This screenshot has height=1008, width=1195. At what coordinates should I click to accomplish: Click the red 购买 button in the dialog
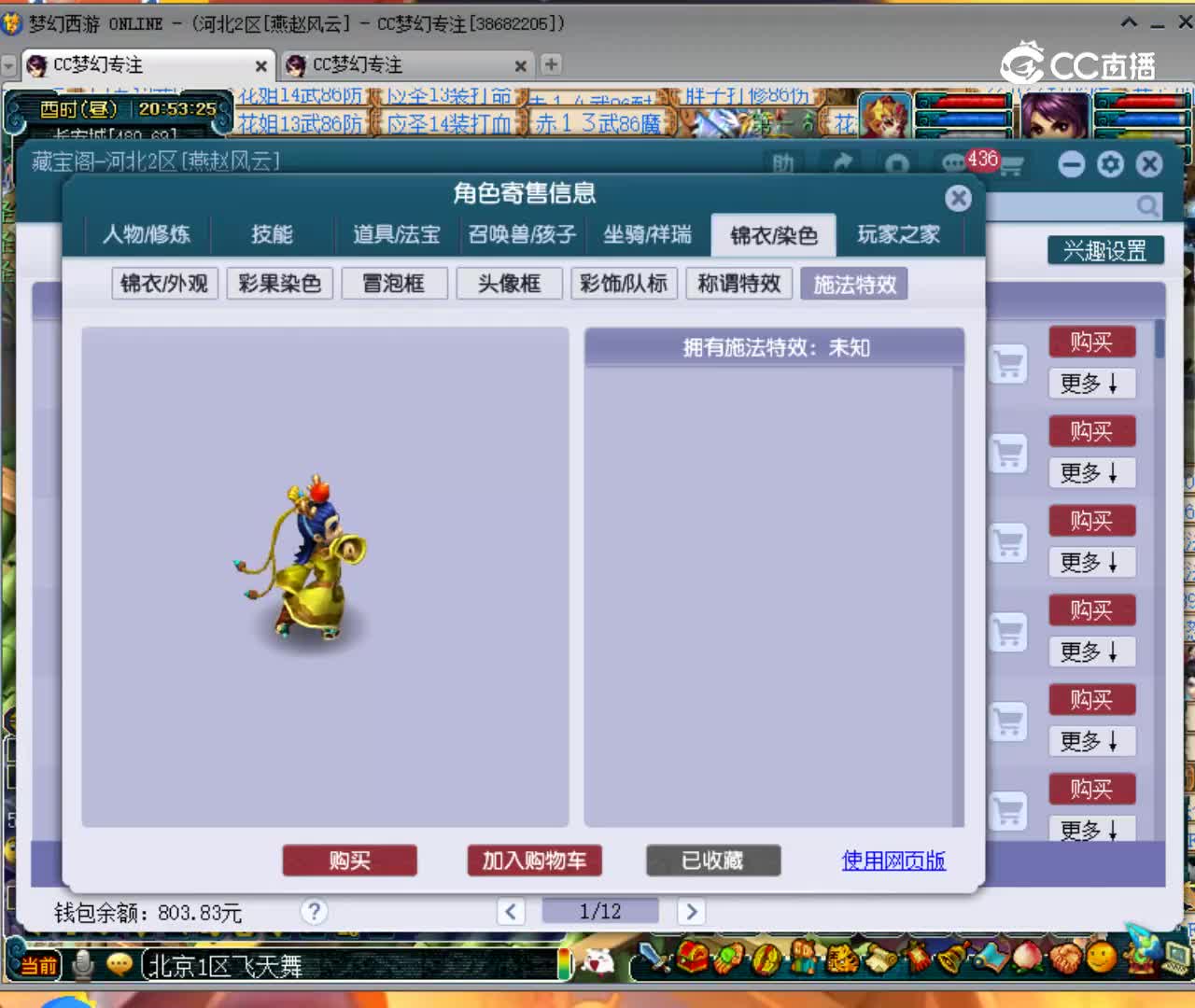(350, 861)
